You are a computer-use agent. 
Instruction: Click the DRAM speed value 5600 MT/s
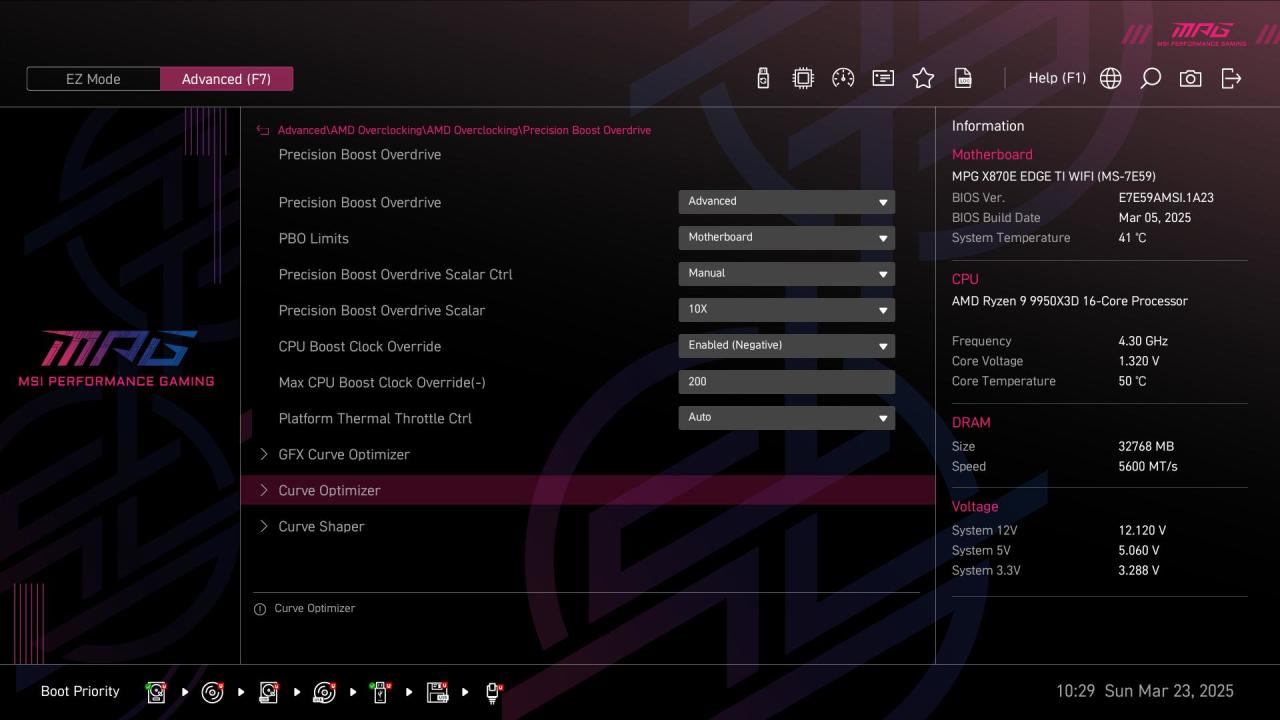(1148, 467)
